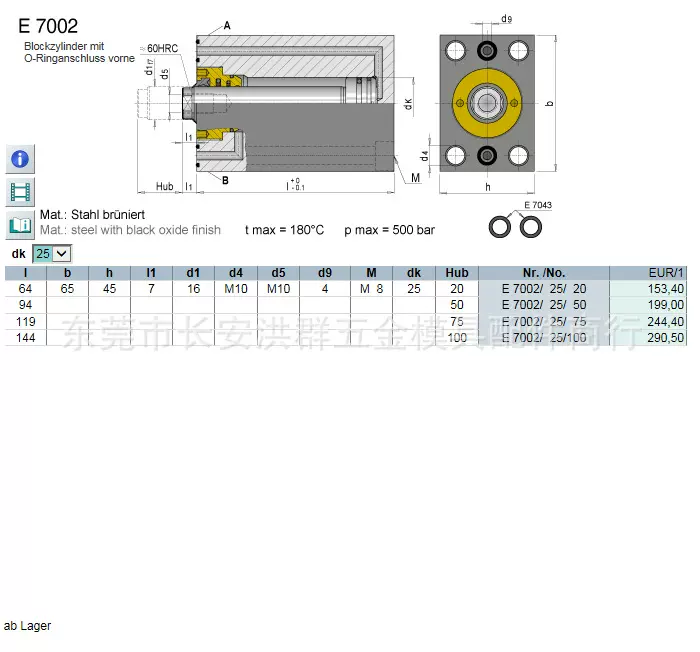
Task: Click the yellow ring in front view drawing
Action: (487, 105)
